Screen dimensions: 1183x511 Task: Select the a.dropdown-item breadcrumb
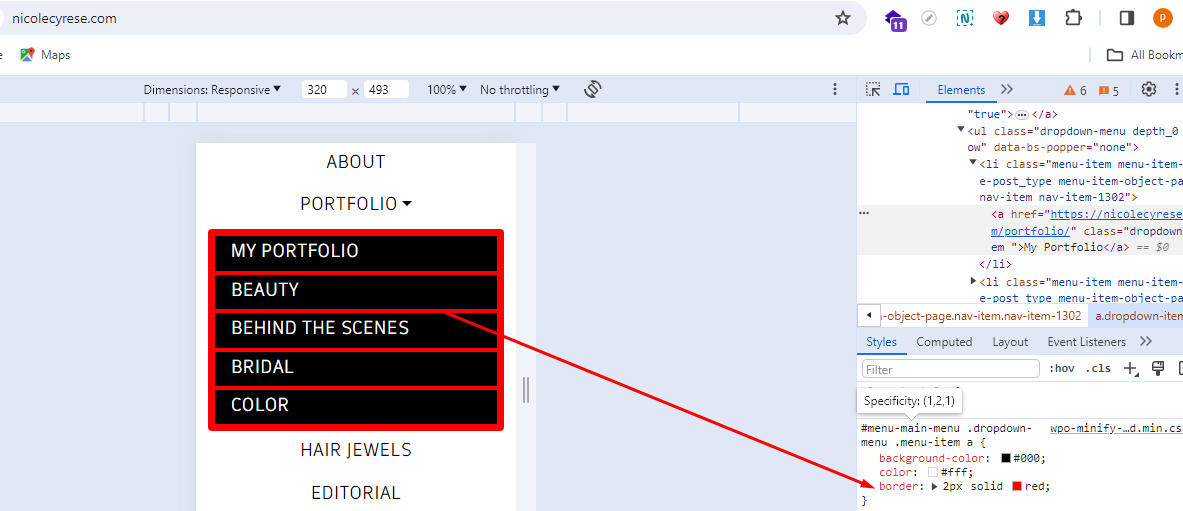click(x=1136, y=316)
